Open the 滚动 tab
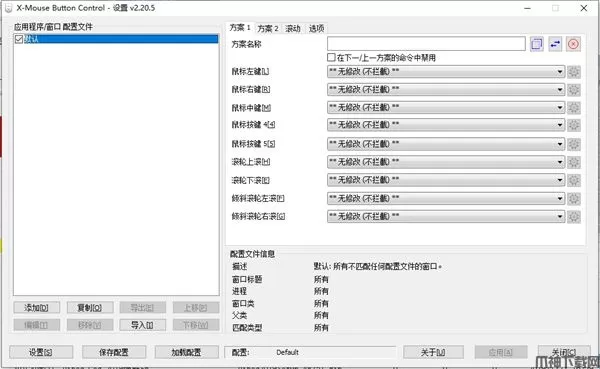Image resolution: width=600 pixels, height=369 pixels. pyautogui.click(x=293, y=28)
